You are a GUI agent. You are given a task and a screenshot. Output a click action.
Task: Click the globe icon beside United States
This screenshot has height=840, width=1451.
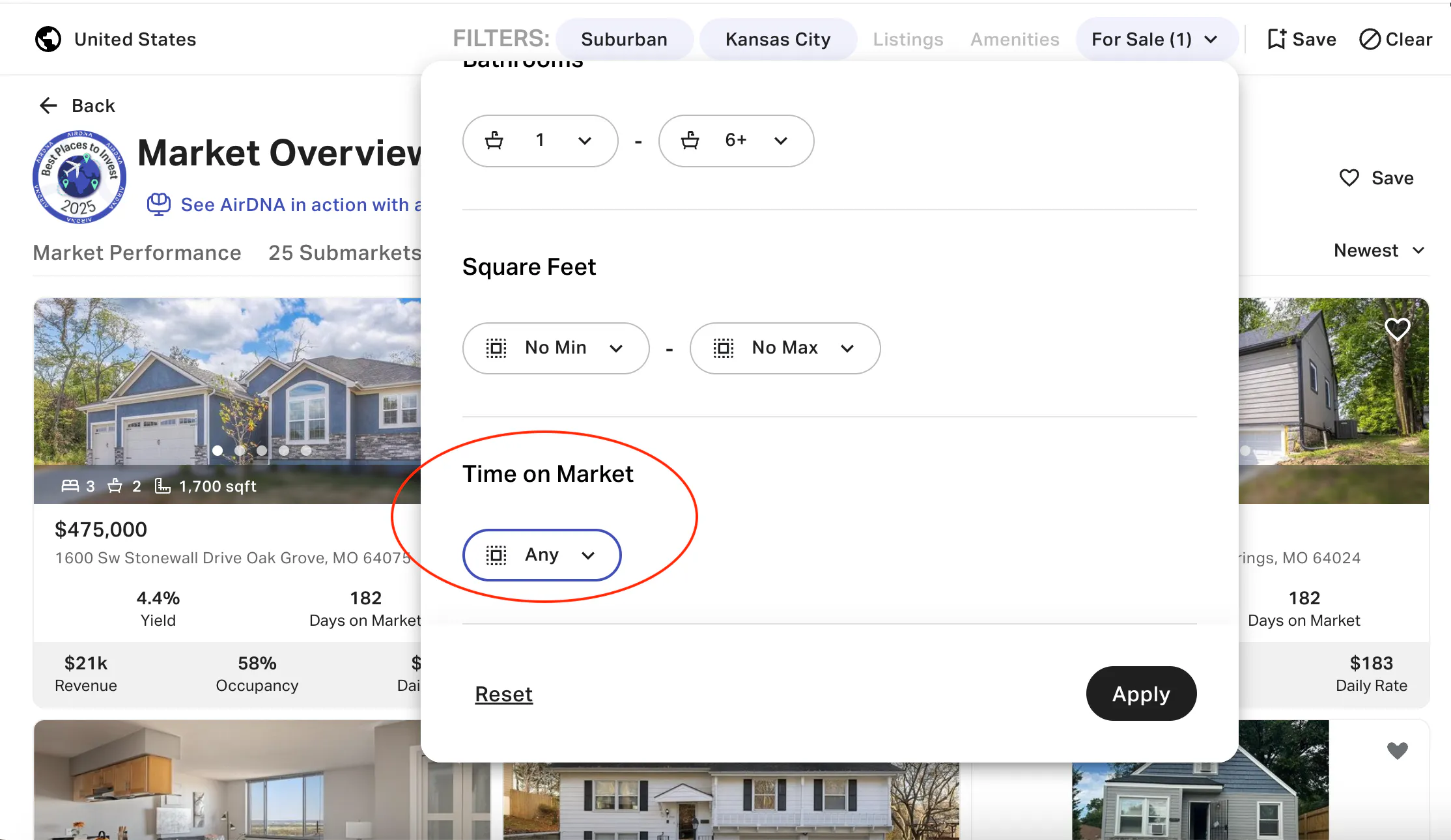pos(48,39)
